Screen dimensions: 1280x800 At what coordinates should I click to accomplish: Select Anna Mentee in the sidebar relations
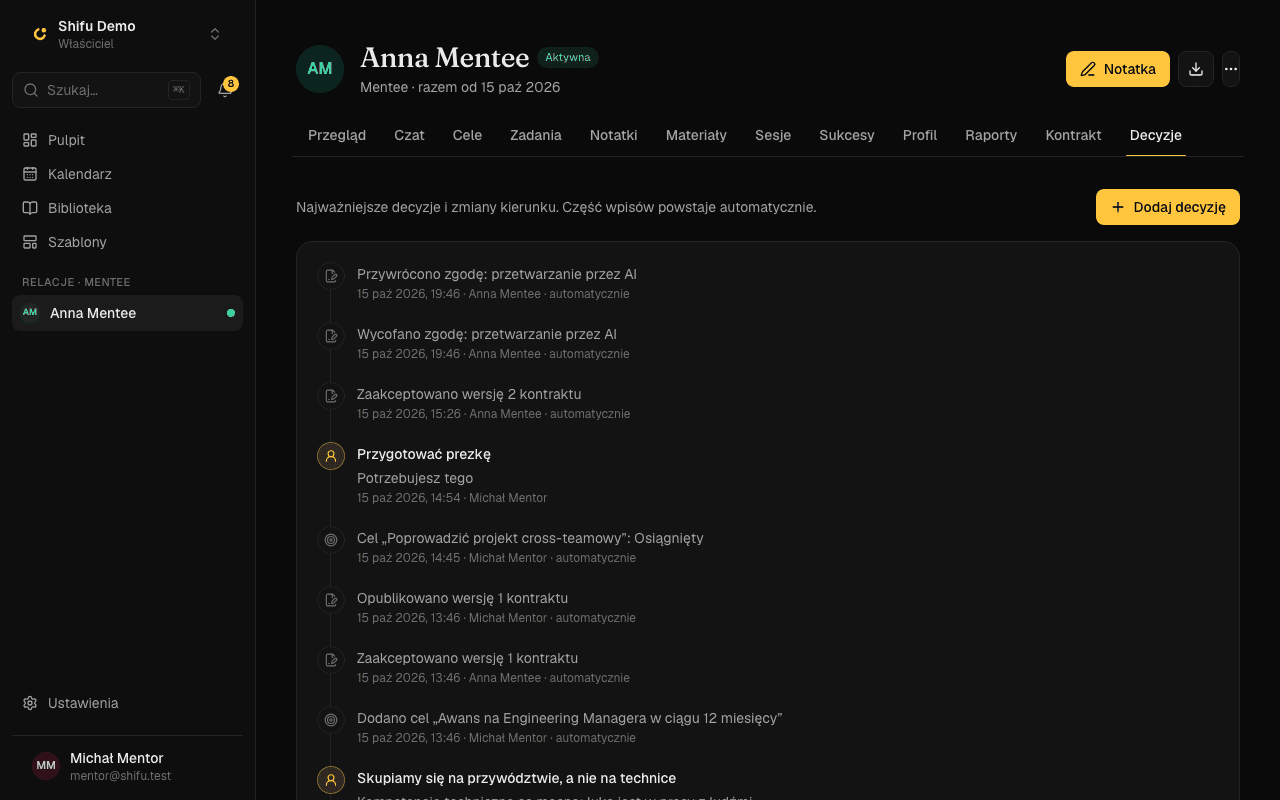pos(127,313)
